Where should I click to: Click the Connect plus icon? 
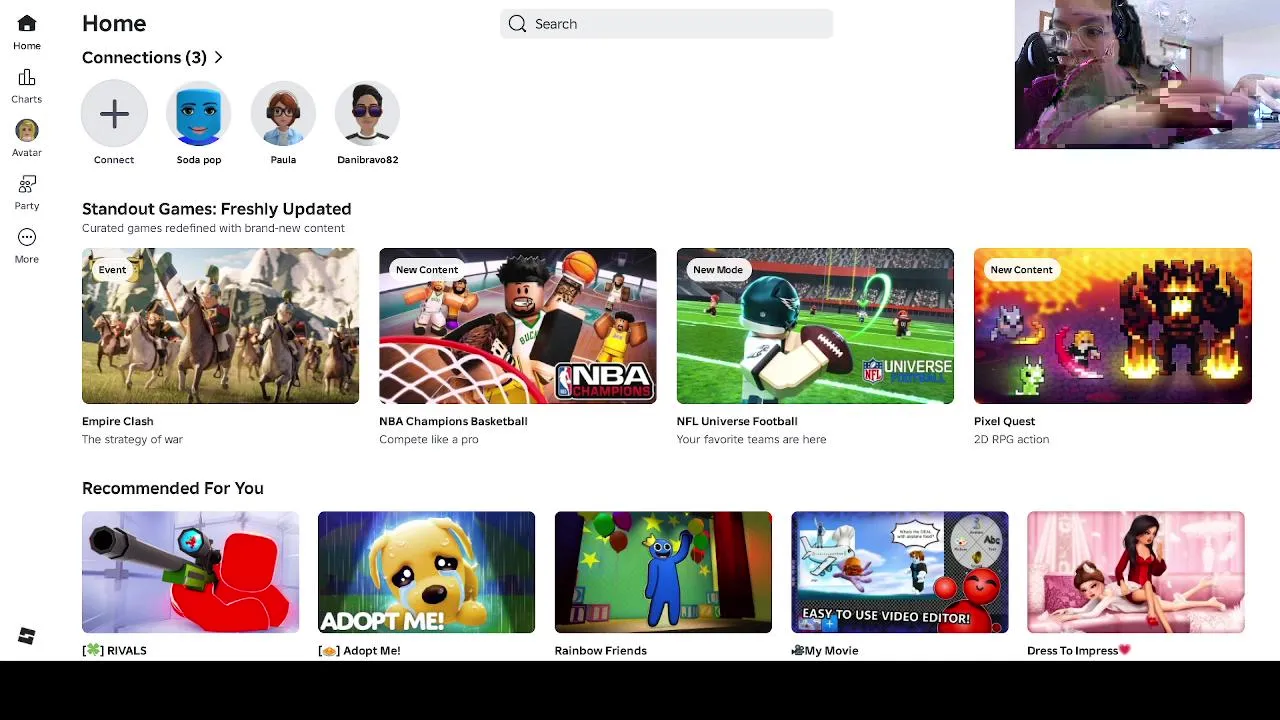tap(114, 114)
